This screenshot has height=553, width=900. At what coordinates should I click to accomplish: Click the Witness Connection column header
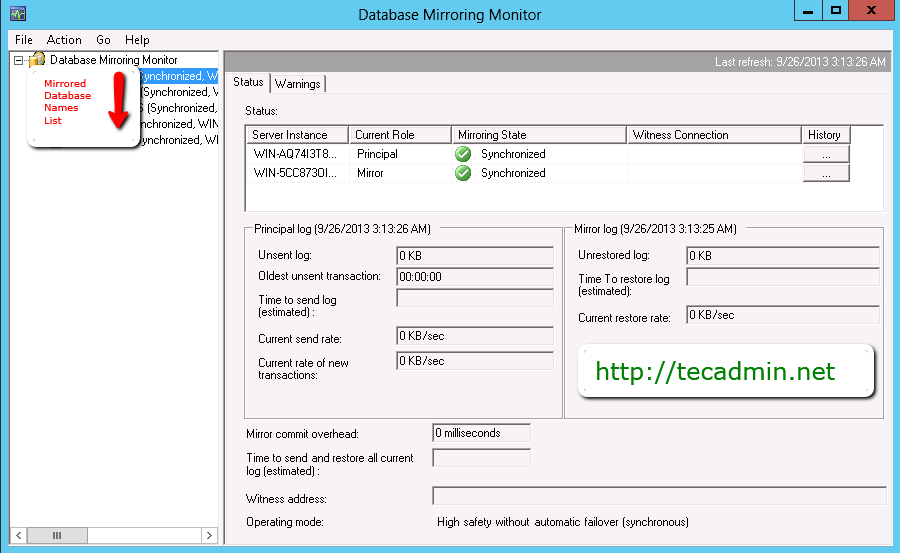(x=713, y=135)
